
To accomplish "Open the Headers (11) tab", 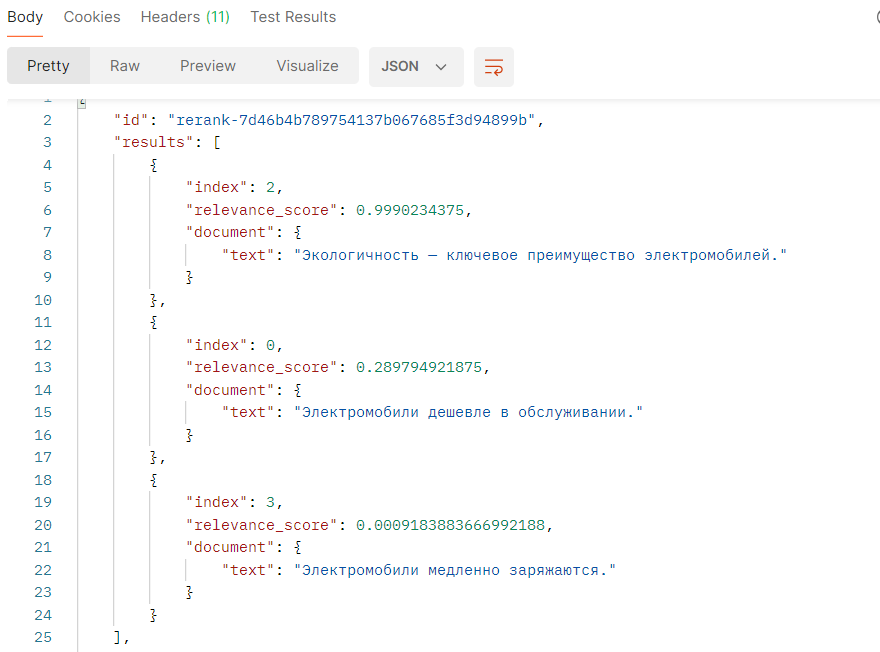I will click(185, 17).
